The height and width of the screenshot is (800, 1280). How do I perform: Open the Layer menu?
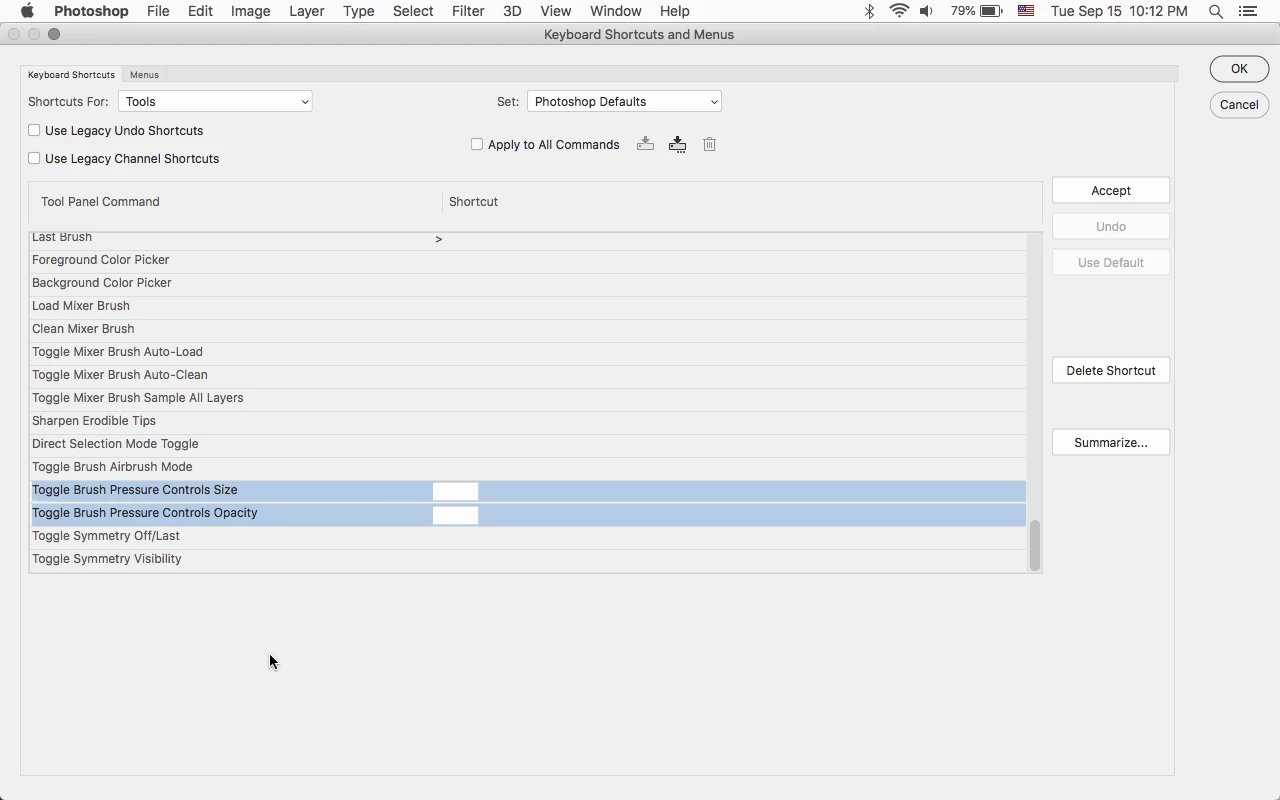306,11
